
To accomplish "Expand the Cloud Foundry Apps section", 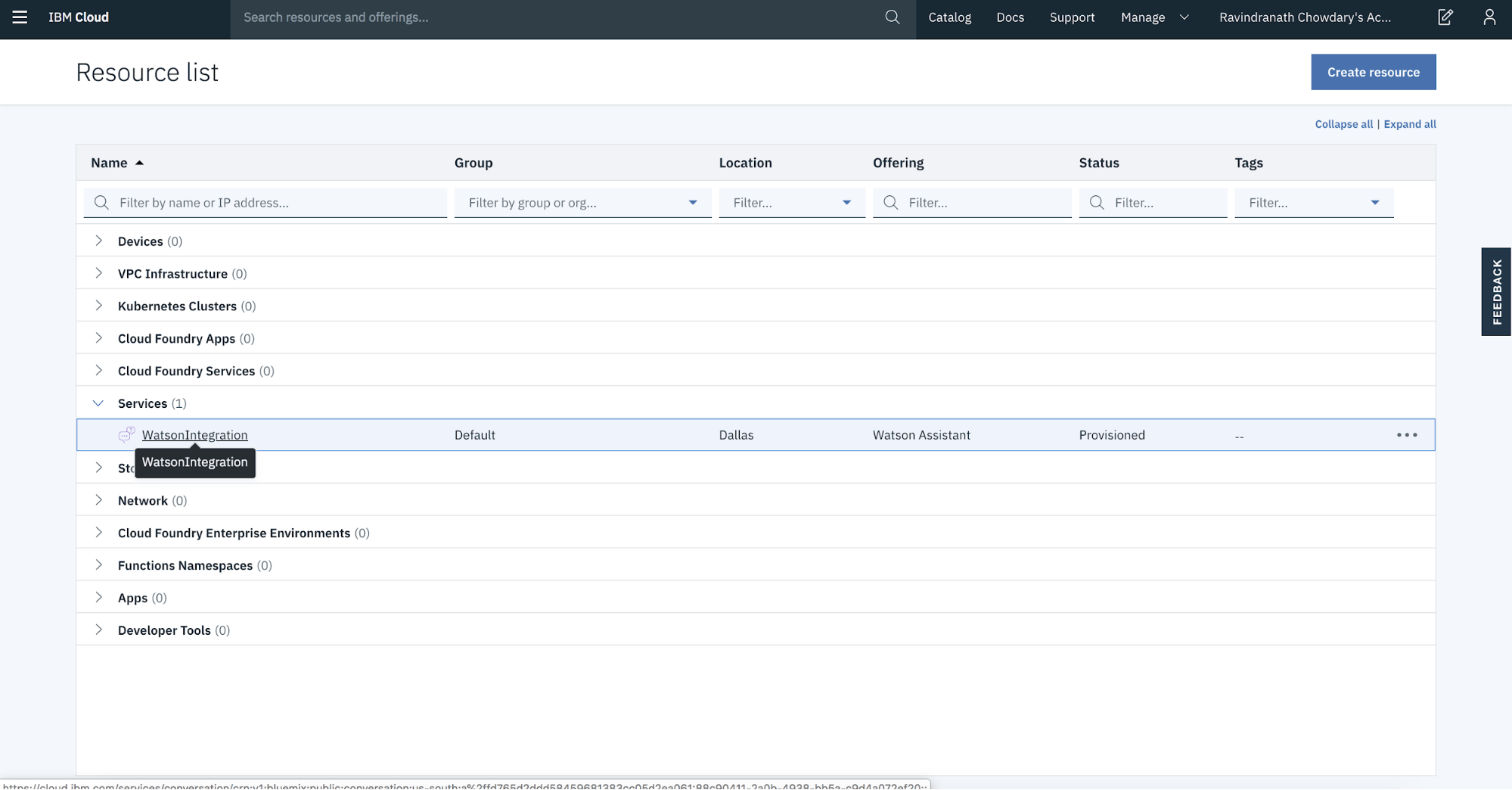I will [x=98, y=338].
